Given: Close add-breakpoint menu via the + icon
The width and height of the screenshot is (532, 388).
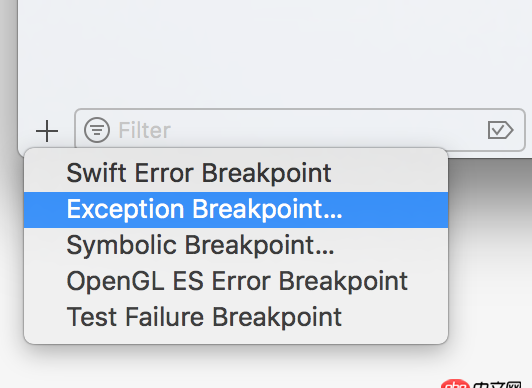Looking at the screenshot, I should point(47,131).
